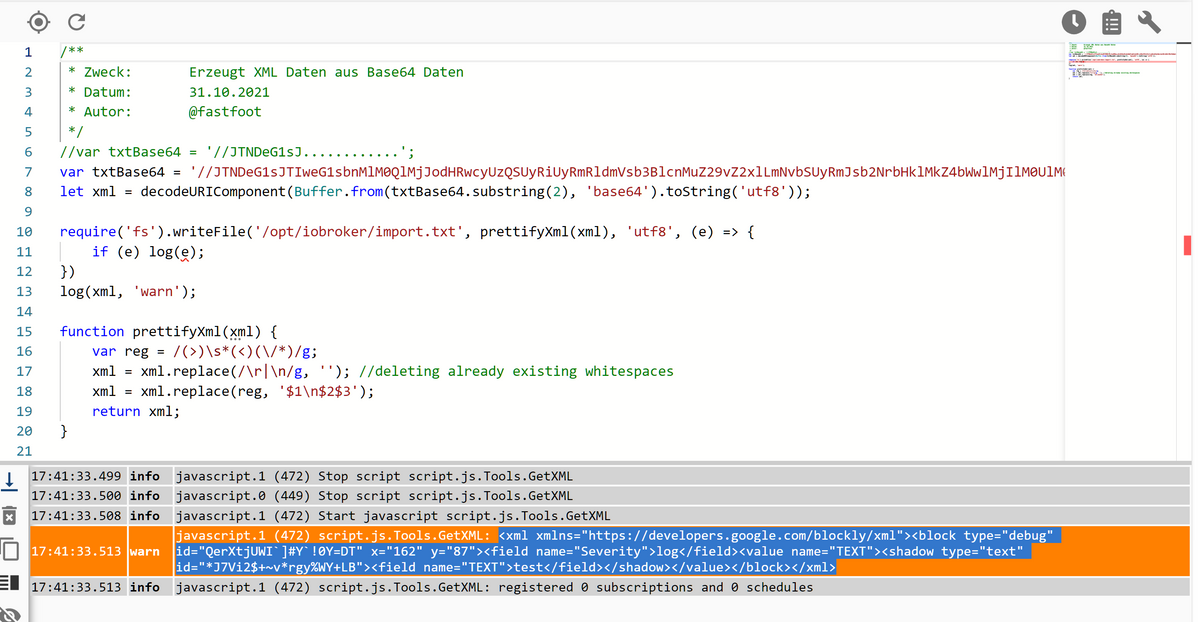Click the long Base64 string on line 7
This screenshot has width=1200, height=622.
point(627,172)
